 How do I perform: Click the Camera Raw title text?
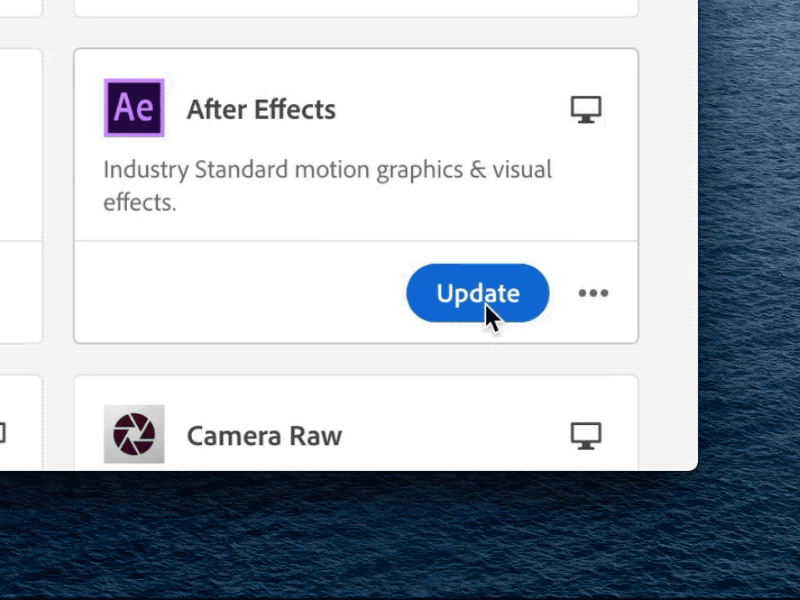(264, 436)
